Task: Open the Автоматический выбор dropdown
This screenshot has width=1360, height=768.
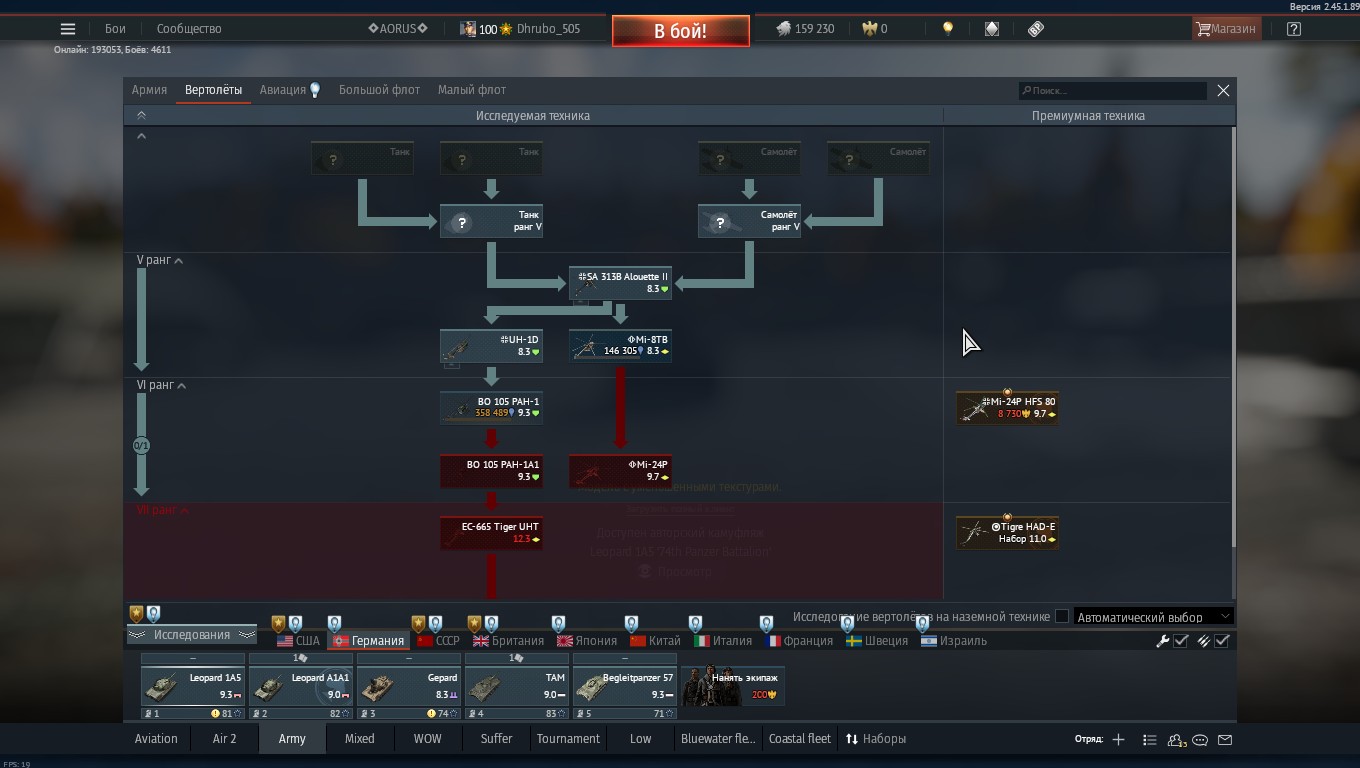Action: (1153, 617)
